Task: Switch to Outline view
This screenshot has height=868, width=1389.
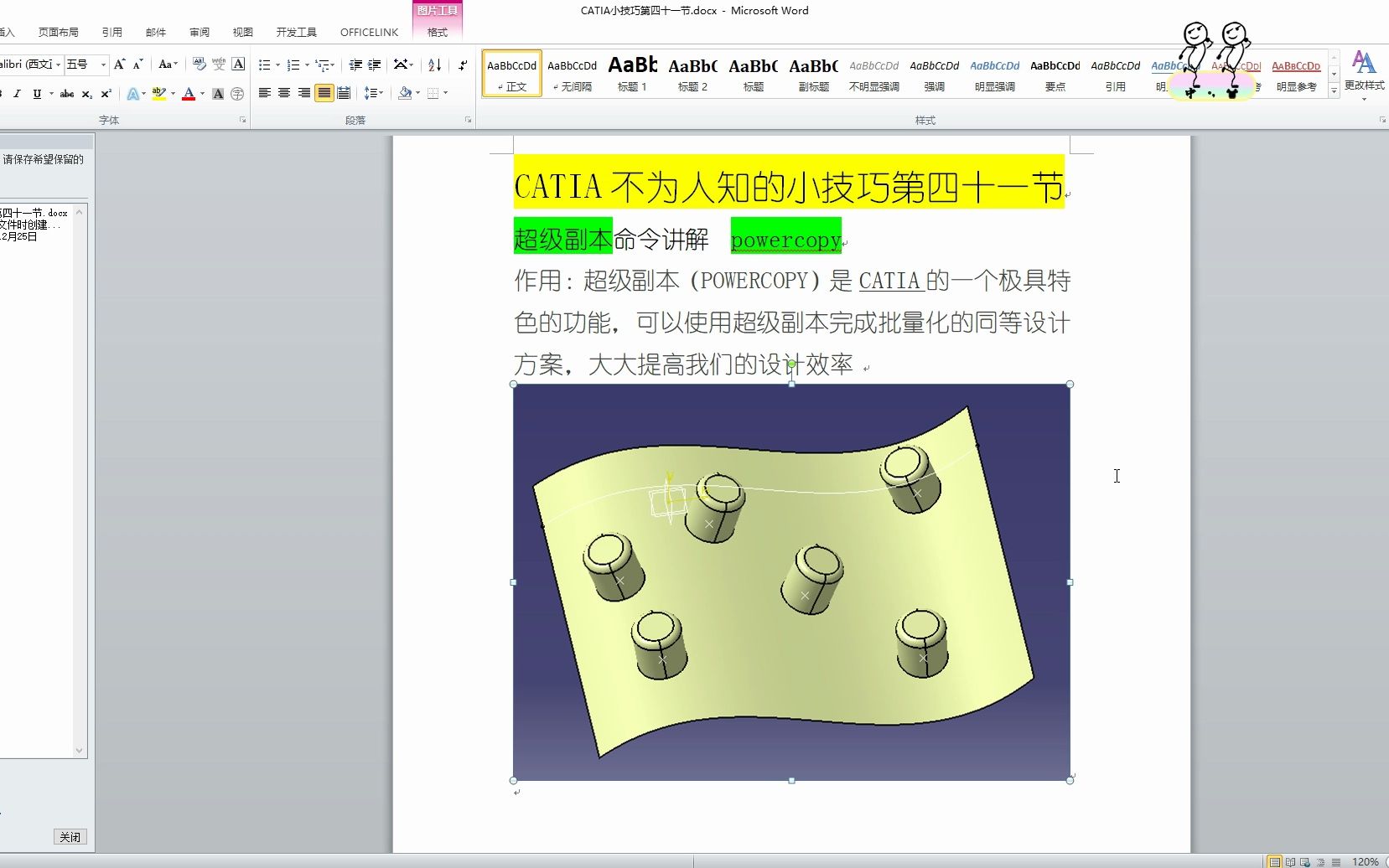Action: (x=1320, y=861)
